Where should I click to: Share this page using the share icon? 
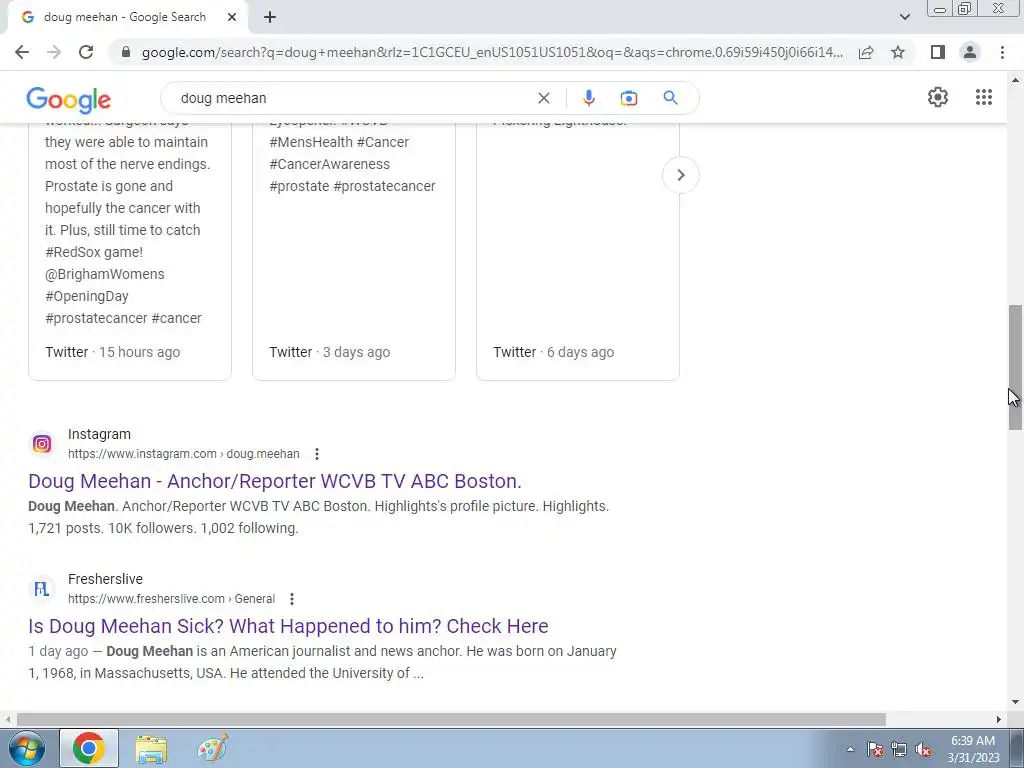[x=866, y=52]
